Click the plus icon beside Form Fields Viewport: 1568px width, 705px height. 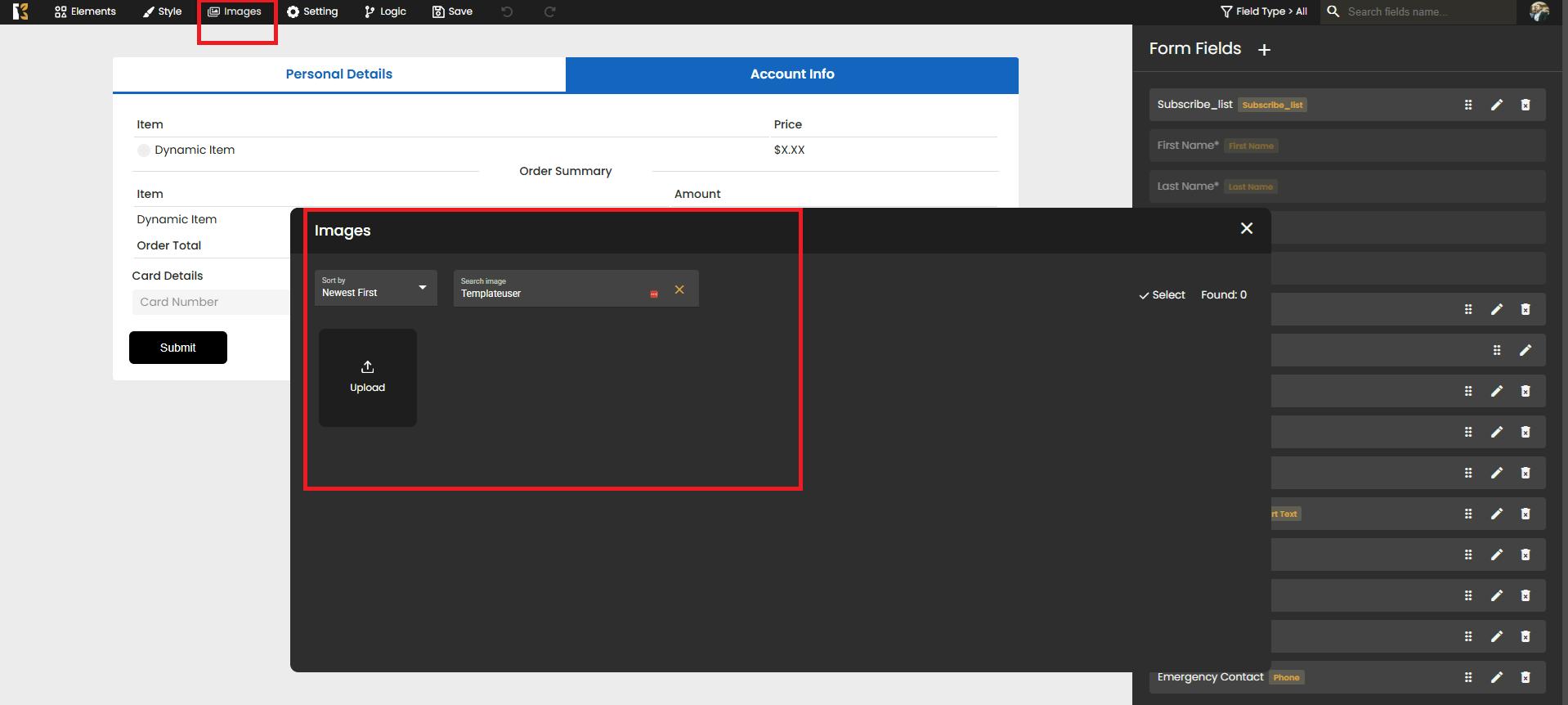pos(1264,50)
